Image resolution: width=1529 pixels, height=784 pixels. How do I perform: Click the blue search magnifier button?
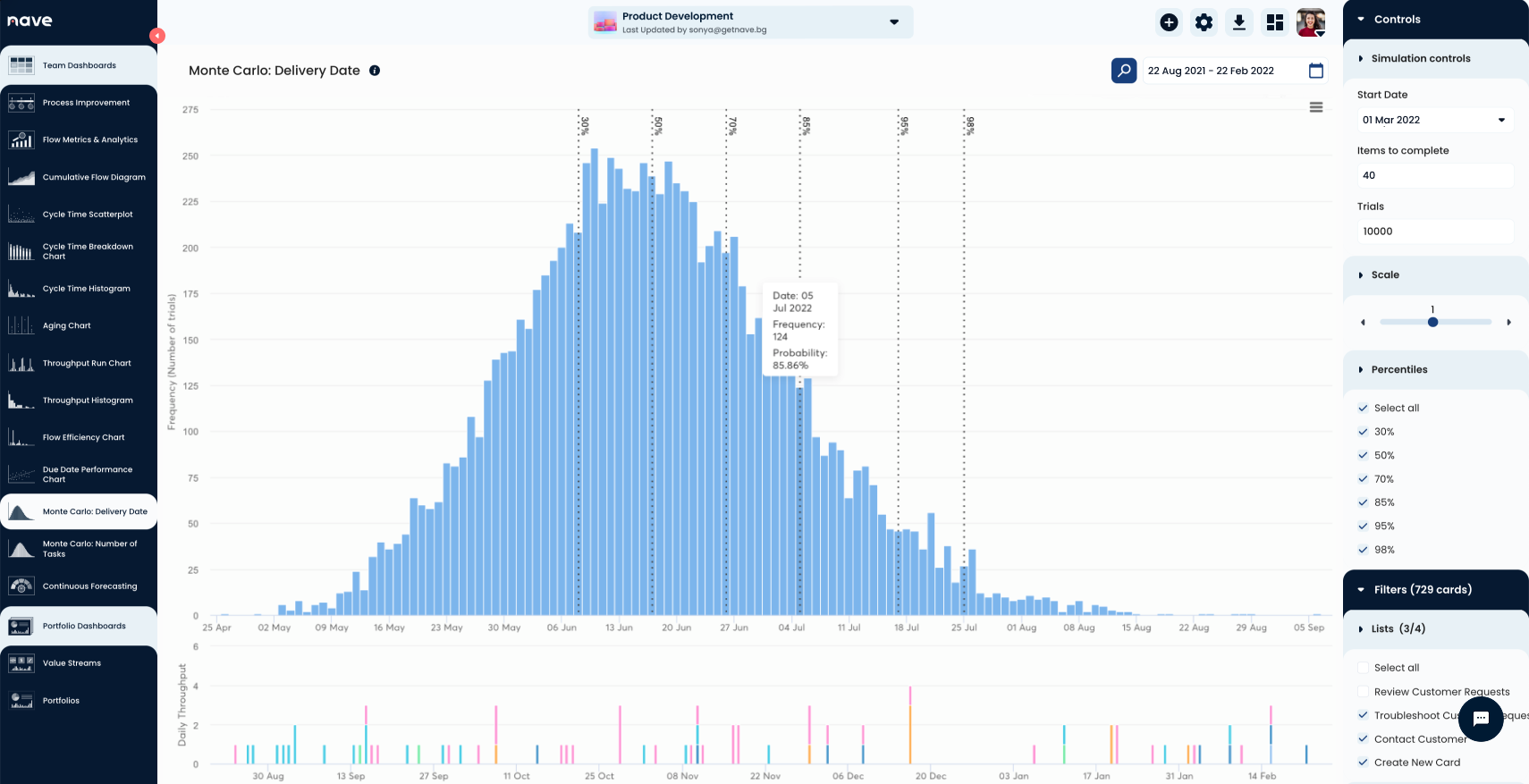1124,71
